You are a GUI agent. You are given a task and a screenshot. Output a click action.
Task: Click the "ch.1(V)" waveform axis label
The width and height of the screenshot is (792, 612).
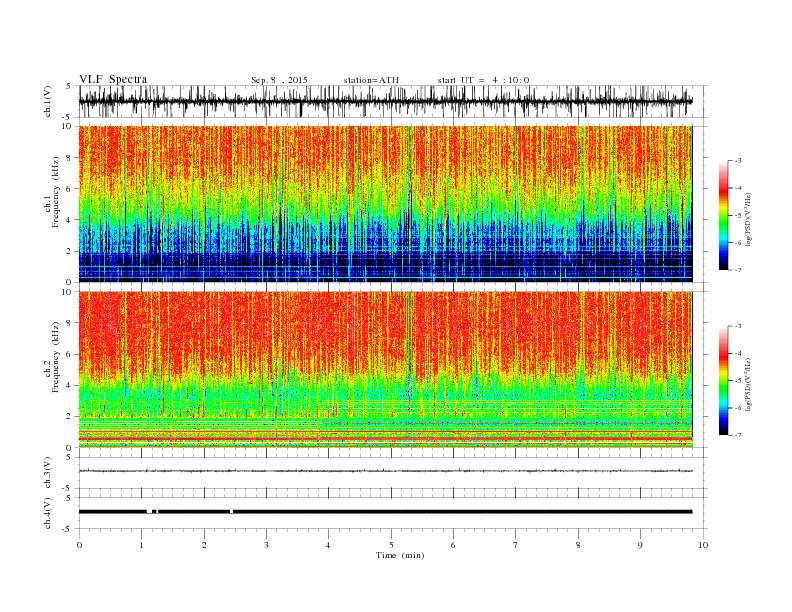point(48,101)
